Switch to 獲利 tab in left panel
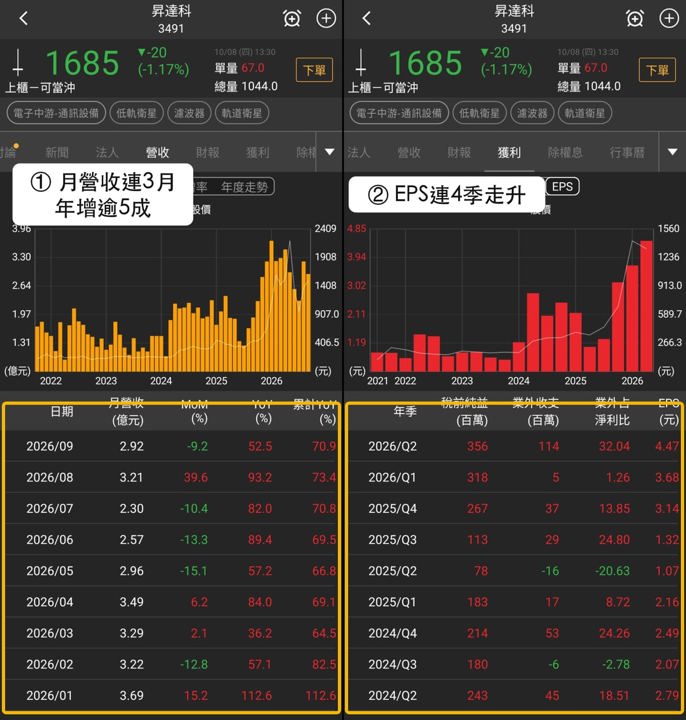 pyautogui.click(x=258, y=152)
